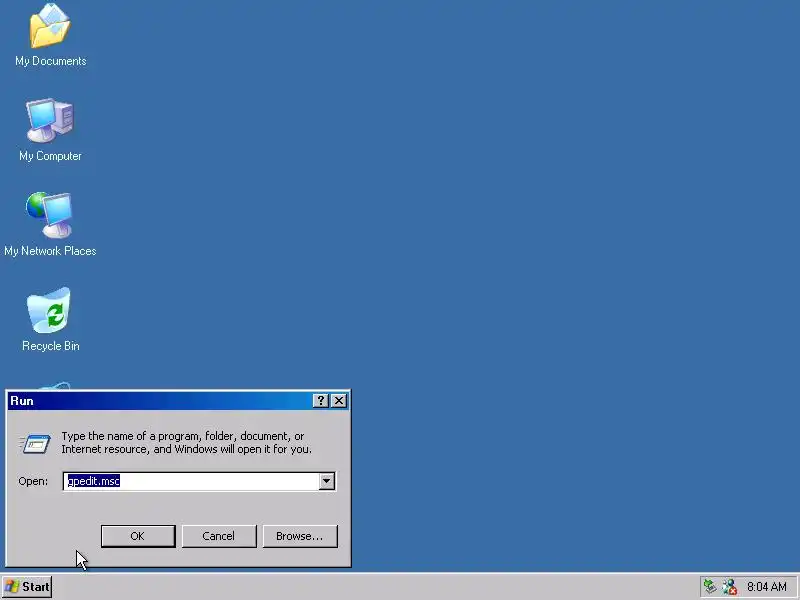The image size is (800, 600).
Task: Click the Recycle Bin label text
Action: 51,346
